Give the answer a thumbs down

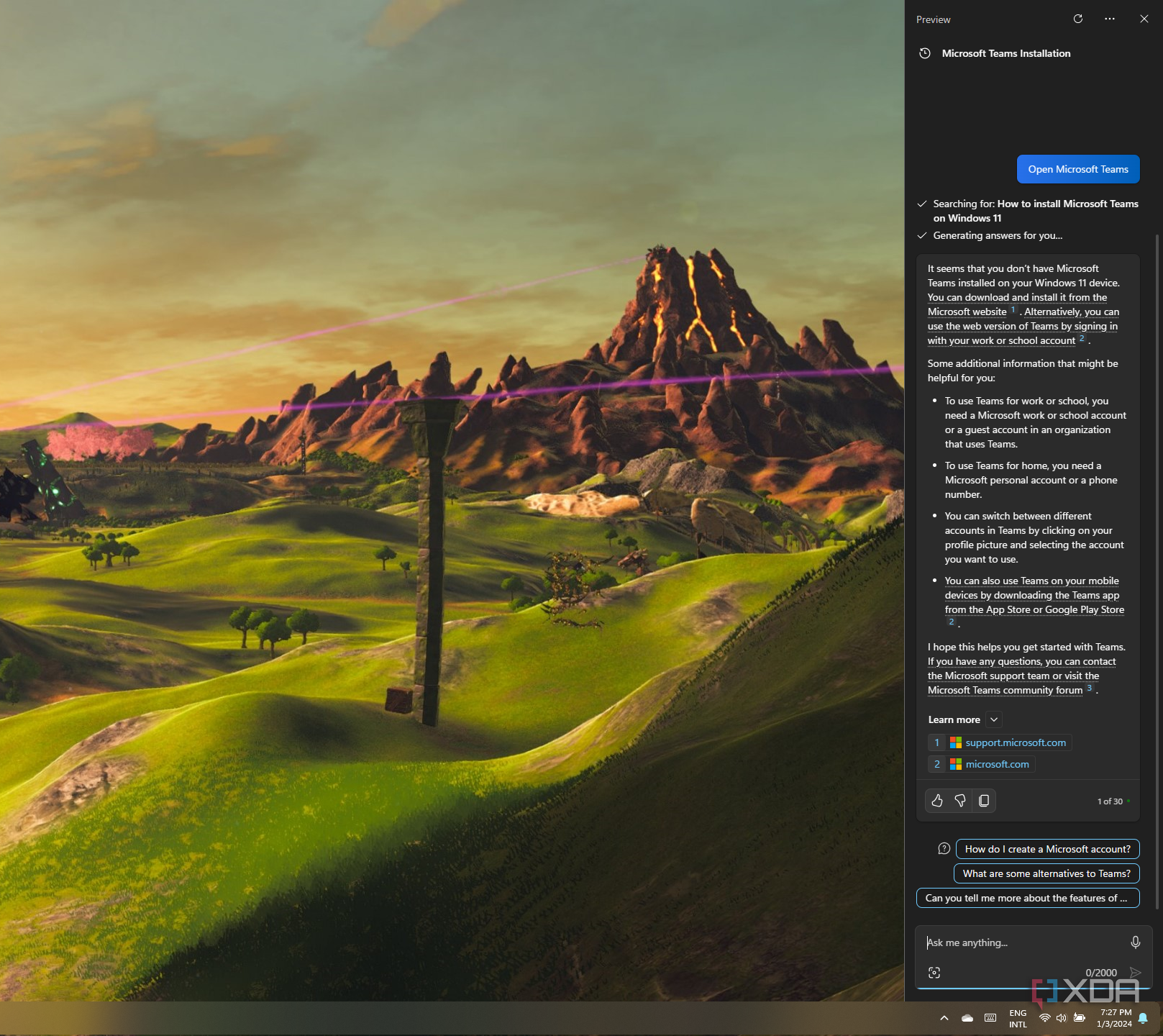960,801
